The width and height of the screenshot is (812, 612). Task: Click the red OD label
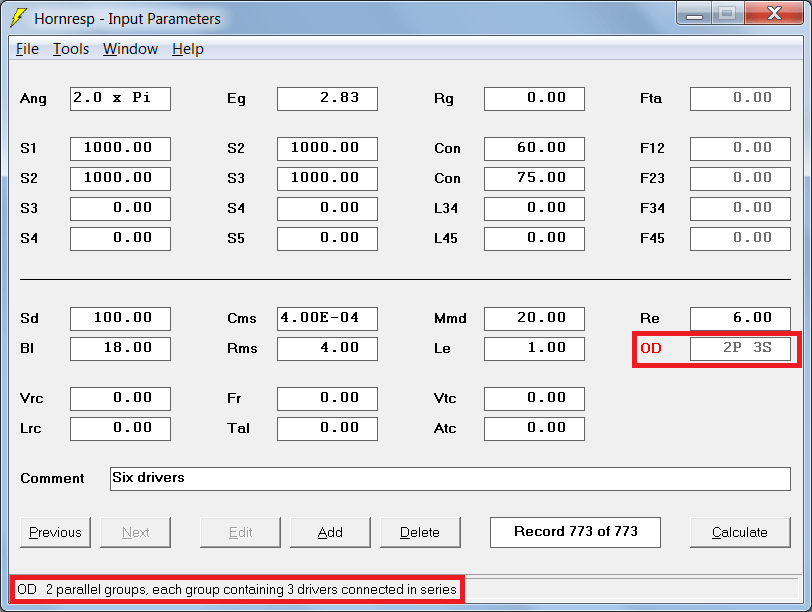651,348
